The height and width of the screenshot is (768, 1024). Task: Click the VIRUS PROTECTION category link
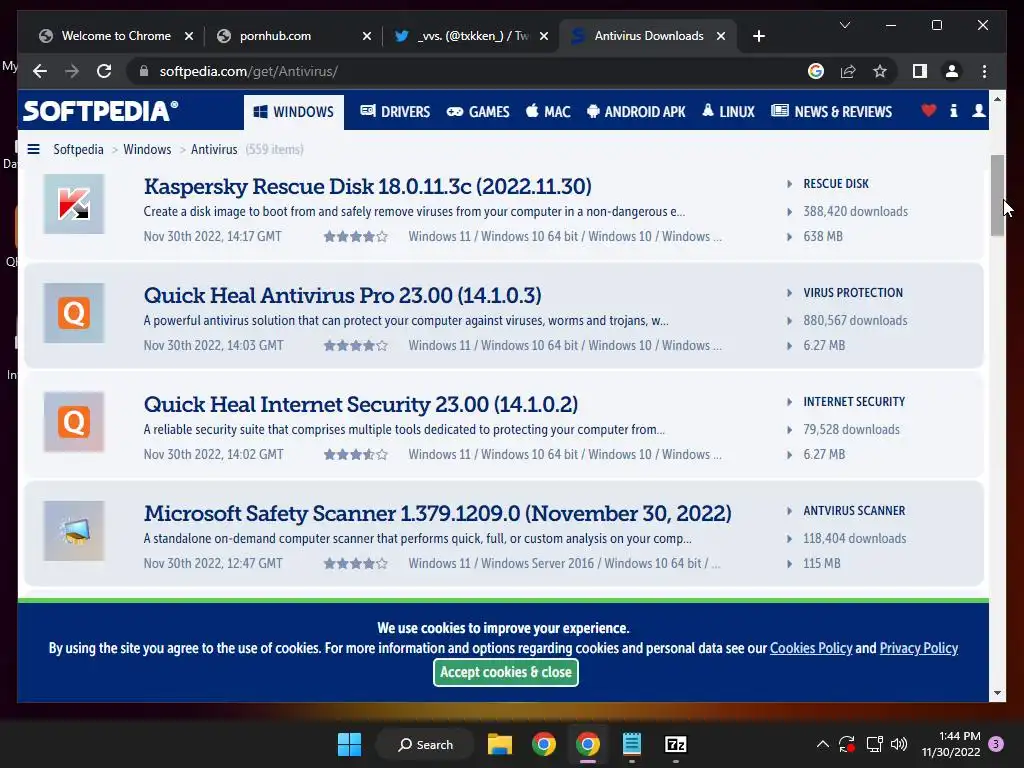coord(853,293)
